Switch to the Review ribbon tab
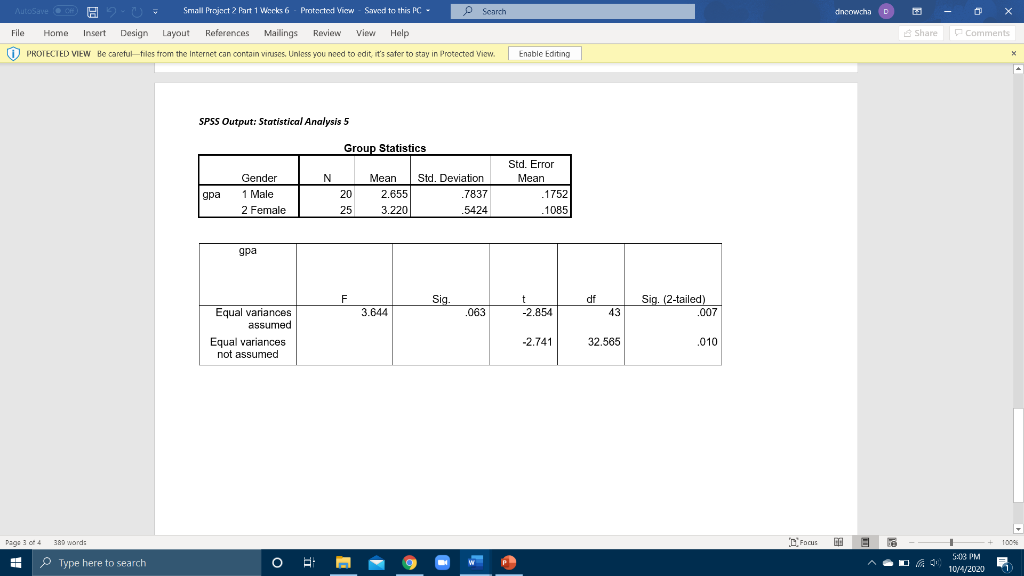The width and height of the screenshot is (1024, 576). [x=327, y=32]
